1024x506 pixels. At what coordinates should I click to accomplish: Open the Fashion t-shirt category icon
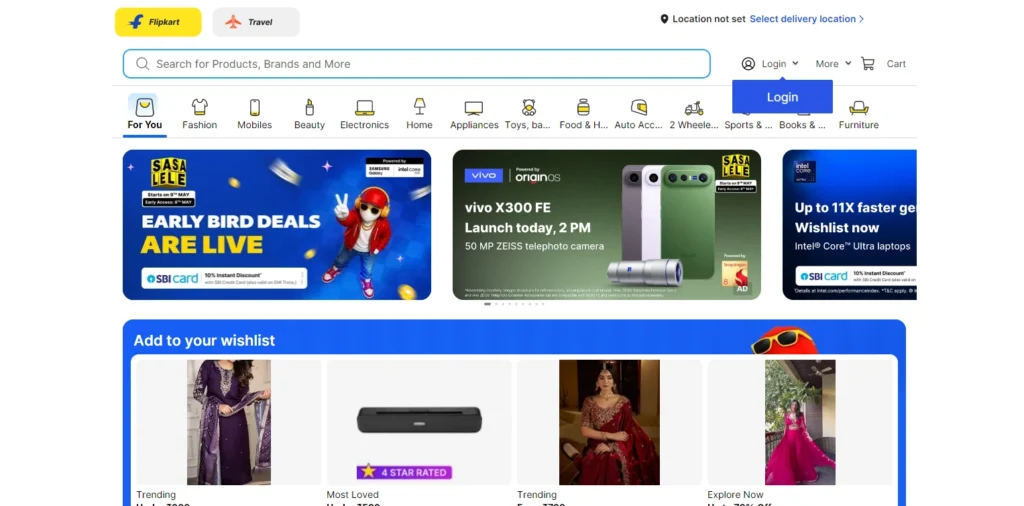200,107
